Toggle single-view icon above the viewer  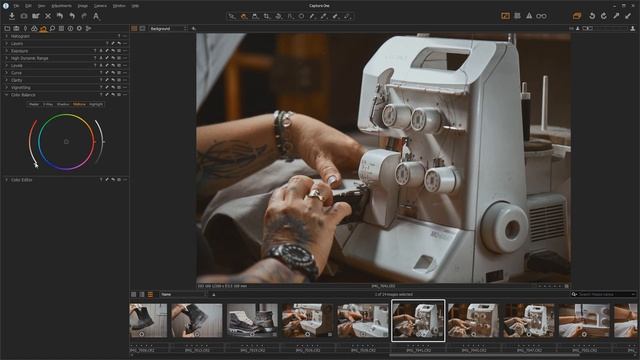click(142, 29)
